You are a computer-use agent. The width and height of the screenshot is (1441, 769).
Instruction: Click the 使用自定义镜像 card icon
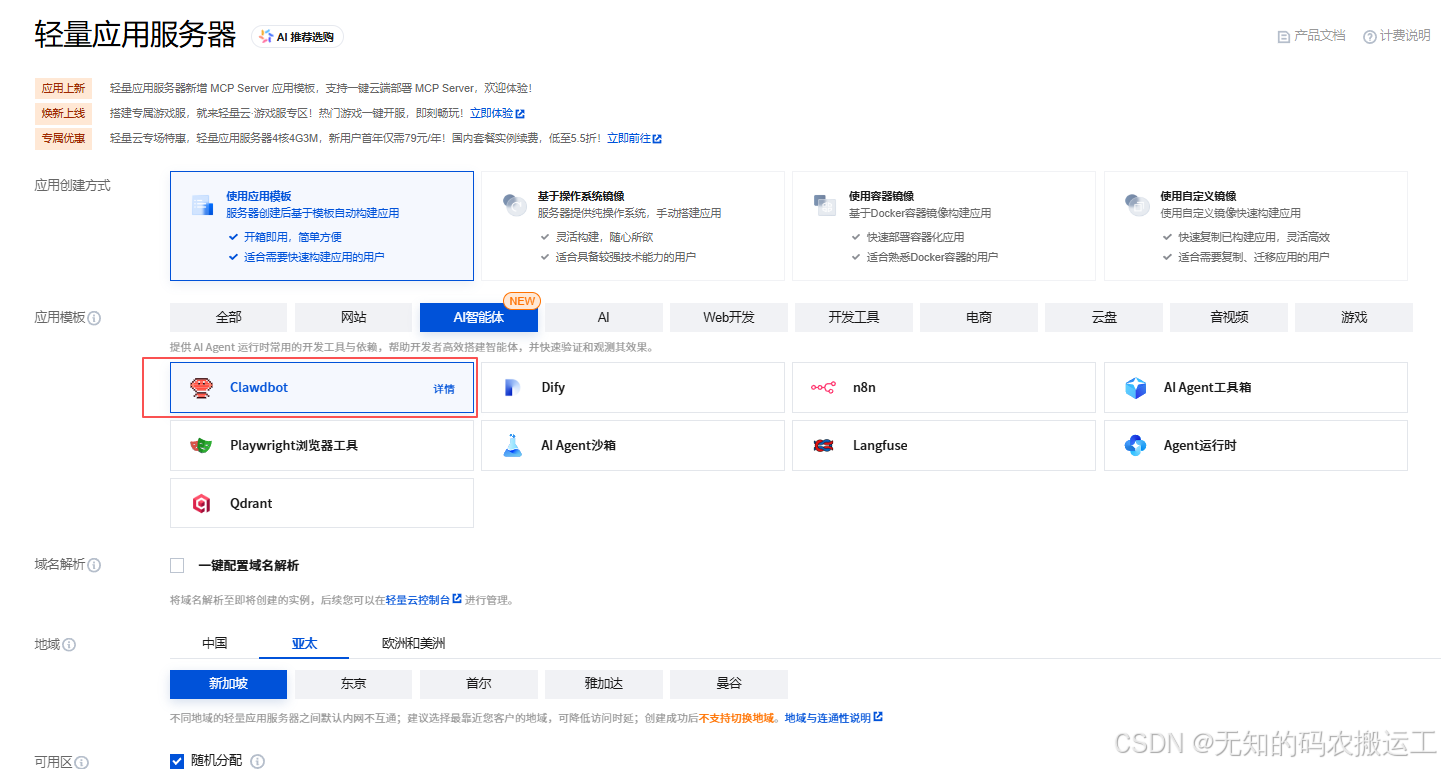point(1137,205)
